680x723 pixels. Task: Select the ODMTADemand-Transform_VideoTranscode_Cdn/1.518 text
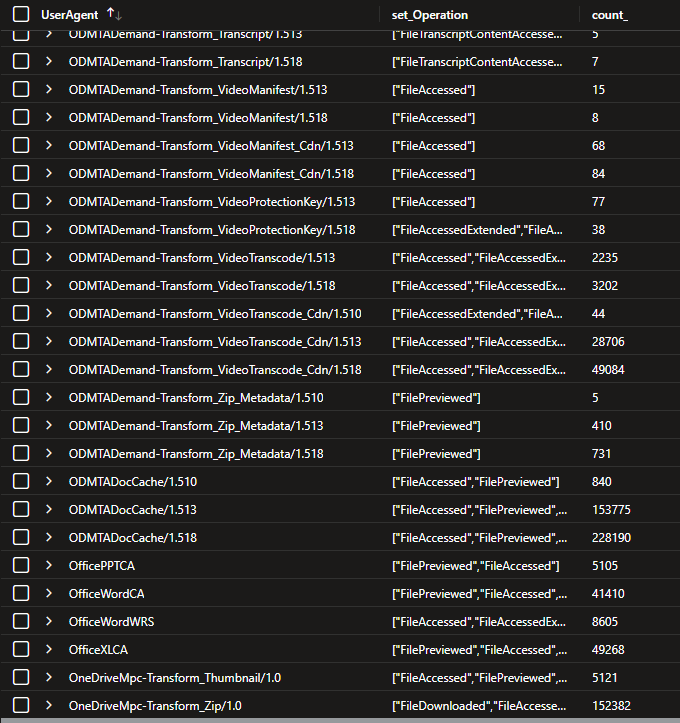(x=215, y=369)
